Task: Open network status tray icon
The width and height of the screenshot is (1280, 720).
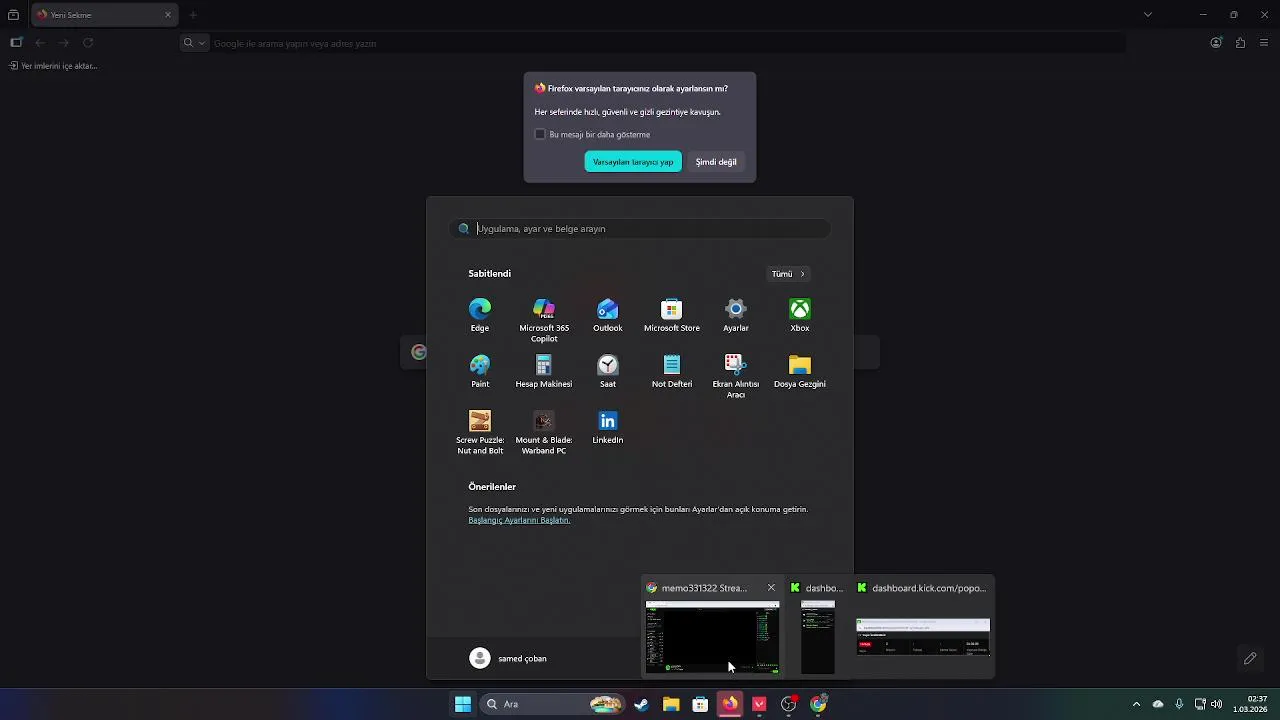Action: 1200,704
